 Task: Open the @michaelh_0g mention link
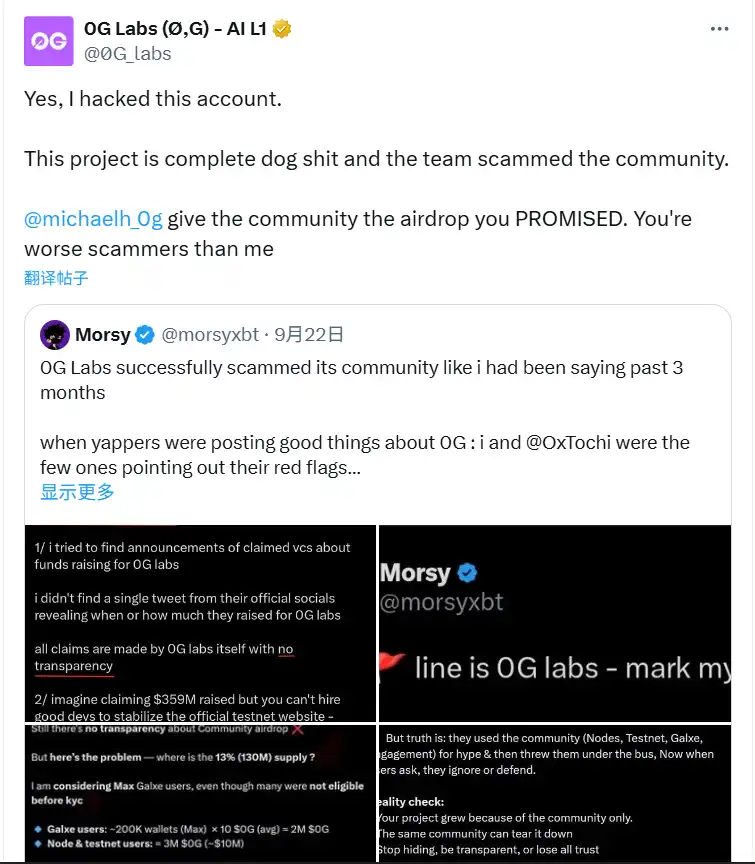click(93, 219)
